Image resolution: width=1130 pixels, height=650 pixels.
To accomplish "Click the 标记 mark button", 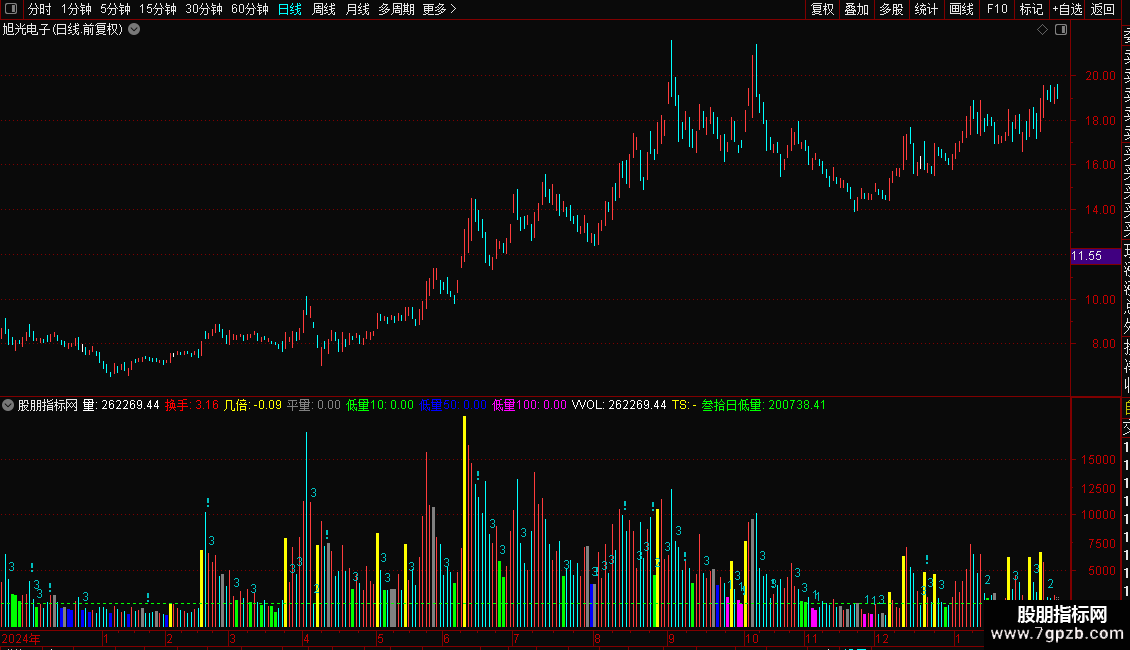I will (1031, 9).
